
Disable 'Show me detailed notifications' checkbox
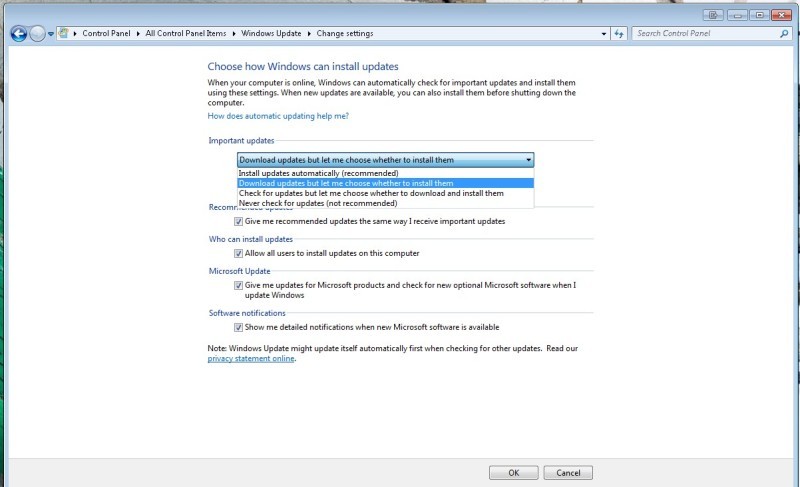238,327
